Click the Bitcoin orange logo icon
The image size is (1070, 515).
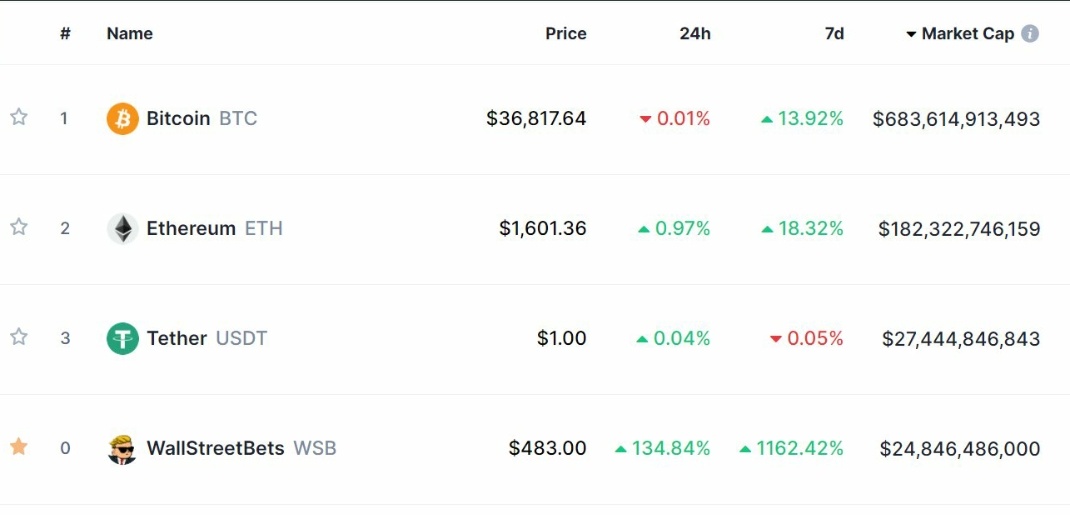point(123,119)
